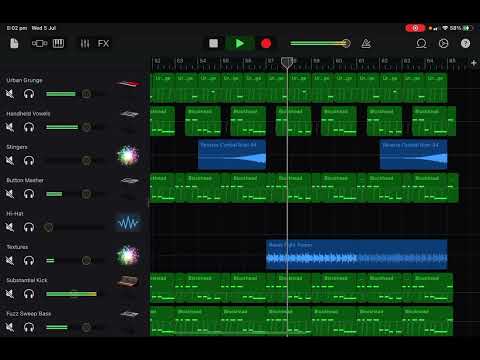Mute the Fuzz Sweep Bass track
The height and width of the screenshot is (360, 480).
pos(10,327)
